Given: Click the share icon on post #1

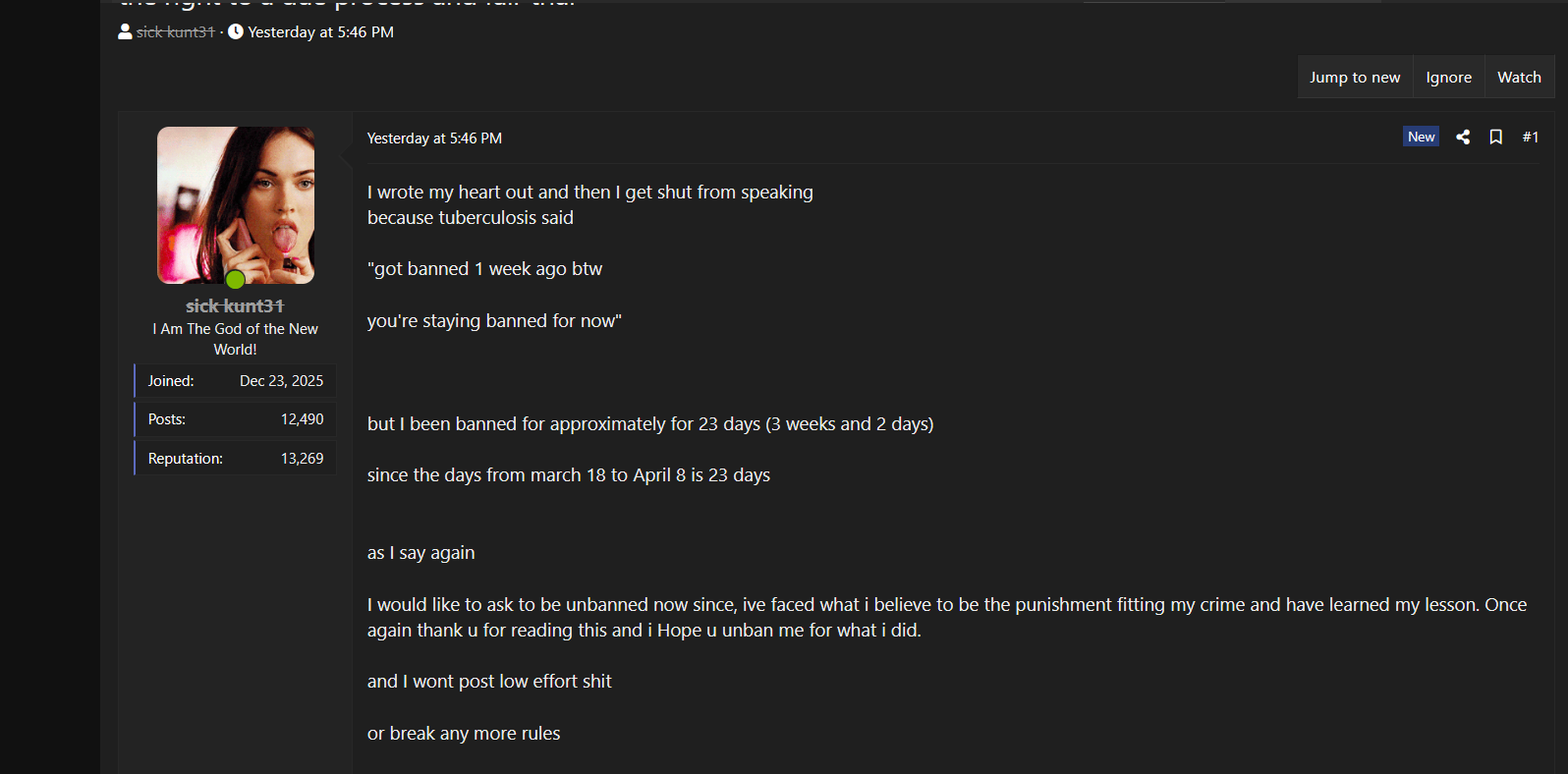Looking at the screenshot, I should 1463,138.
